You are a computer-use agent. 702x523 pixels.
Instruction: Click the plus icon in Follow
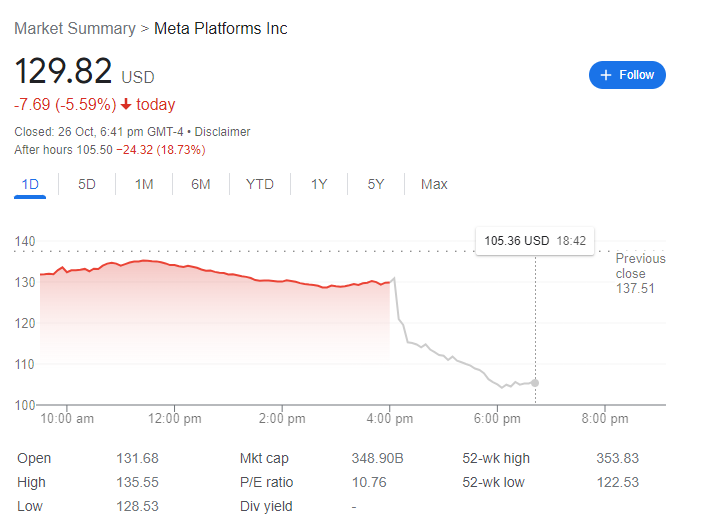click(606, 75)
